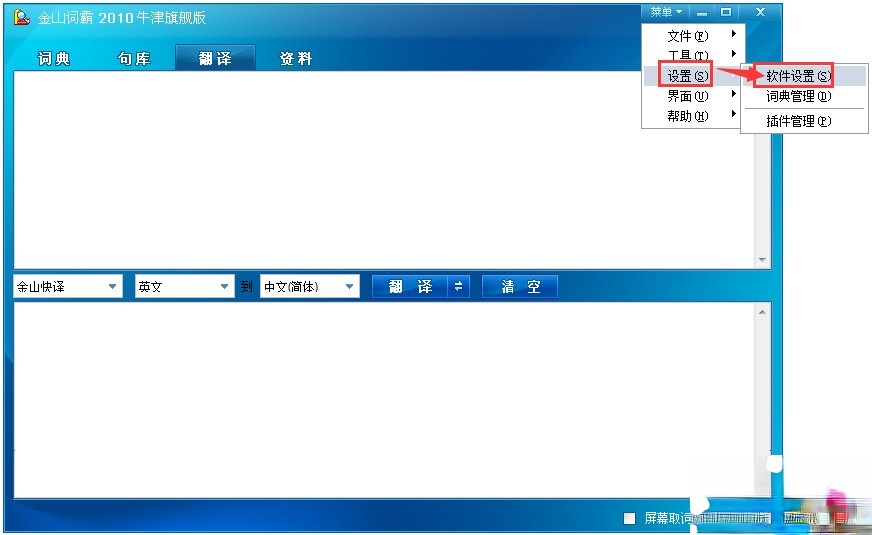The width and height of the screenshot is (872, 535).
Task: Open the target language 中文(简体) dropdown
Action: (x=310, y=286)
